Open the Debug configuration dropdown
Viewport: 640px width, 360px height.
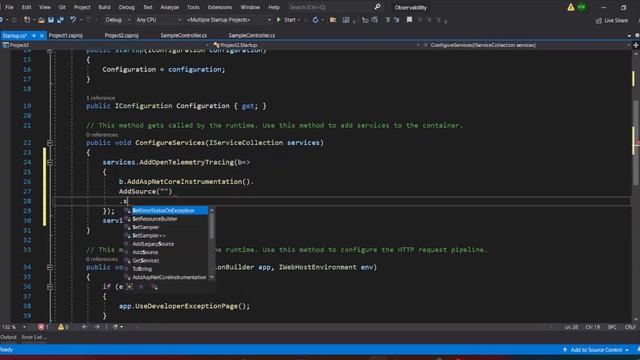click(x=117, y=20)
